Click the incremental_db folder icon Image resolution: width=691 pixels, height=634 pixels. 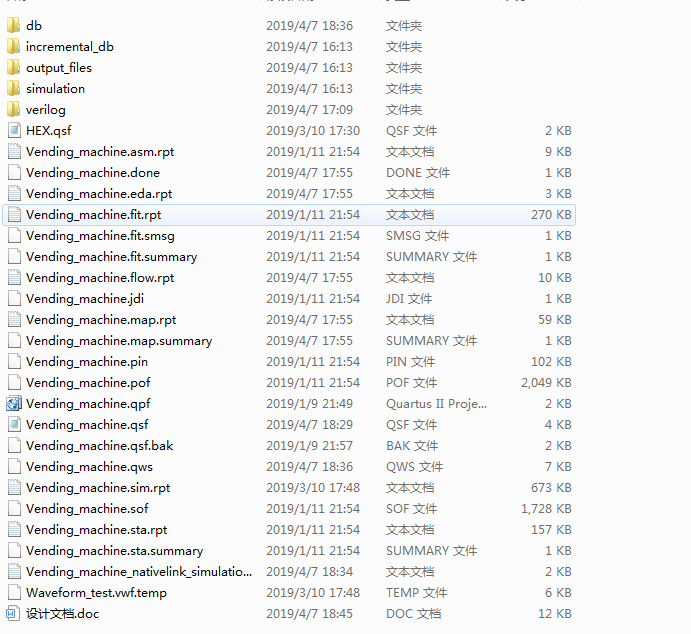14,46
